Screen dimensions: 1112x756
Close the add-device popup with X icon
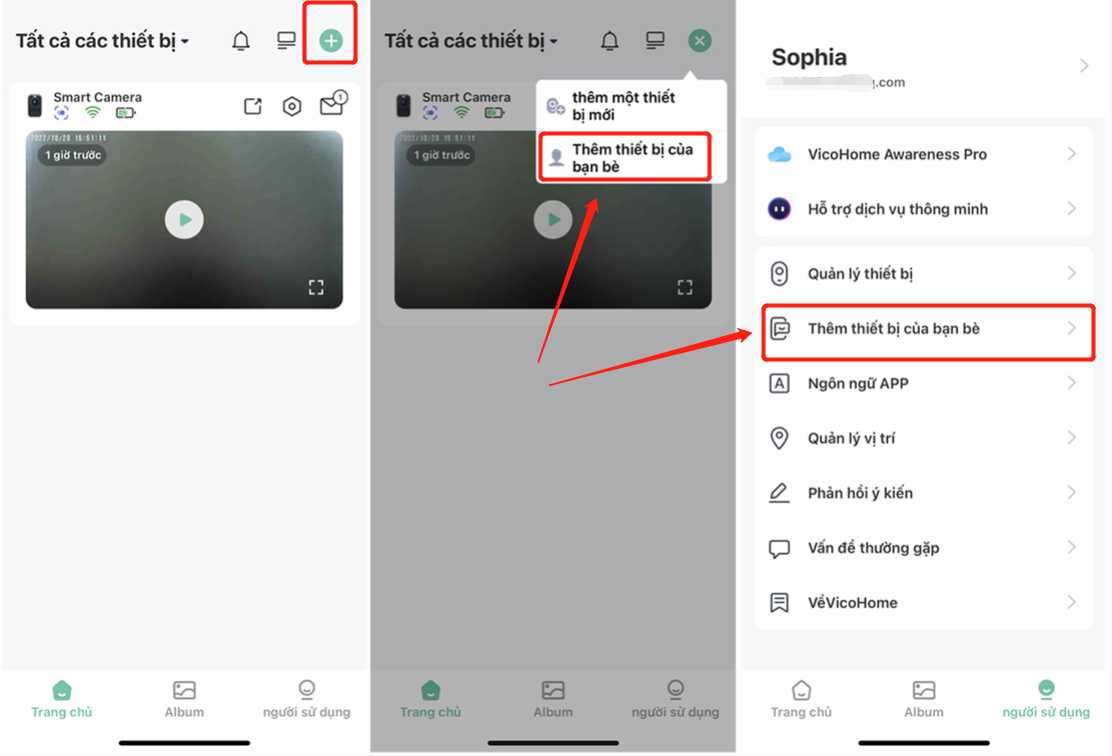tap(699, 40)
